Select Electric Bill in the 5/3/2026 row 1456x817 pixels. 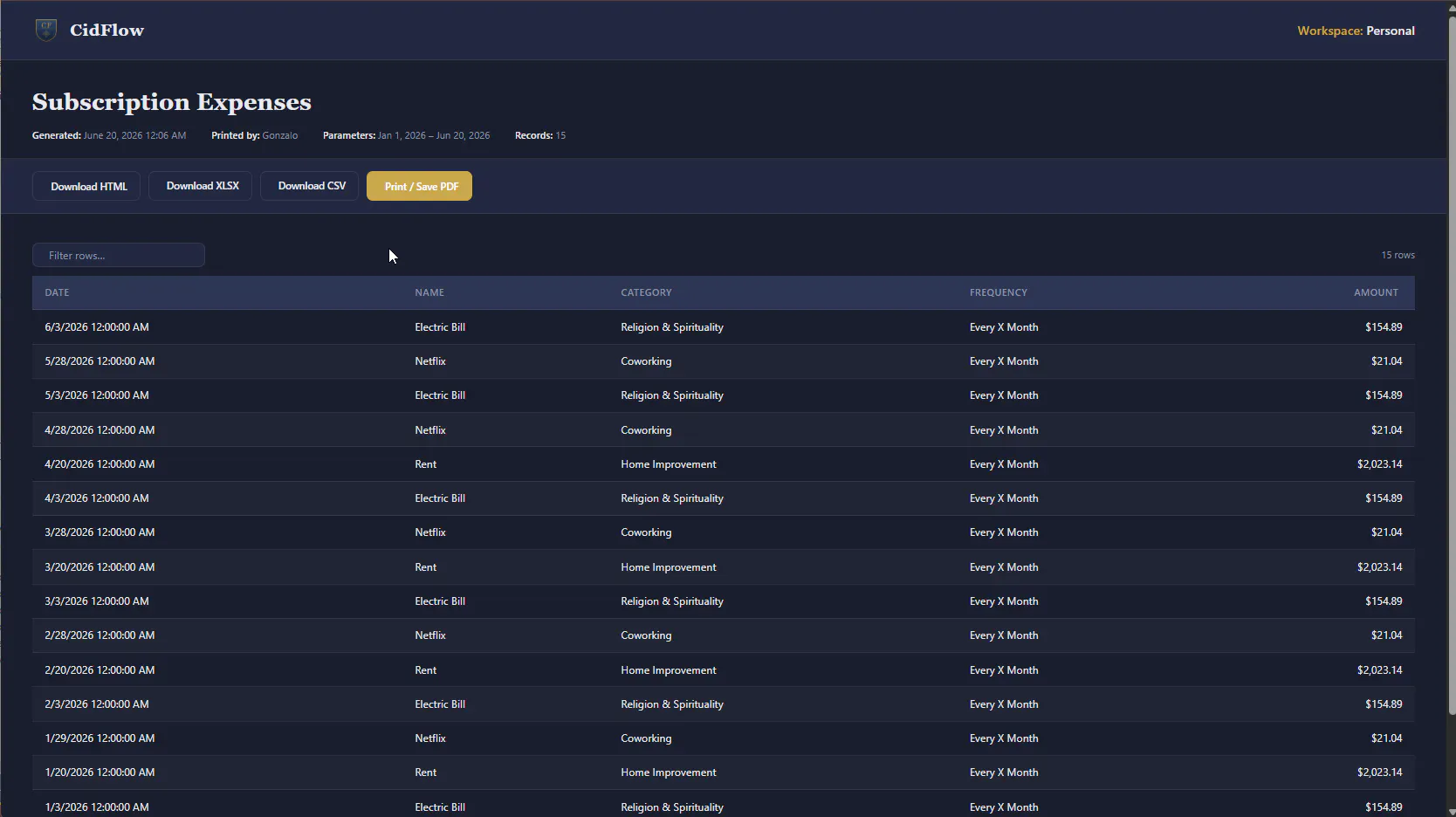click(440, 395)
